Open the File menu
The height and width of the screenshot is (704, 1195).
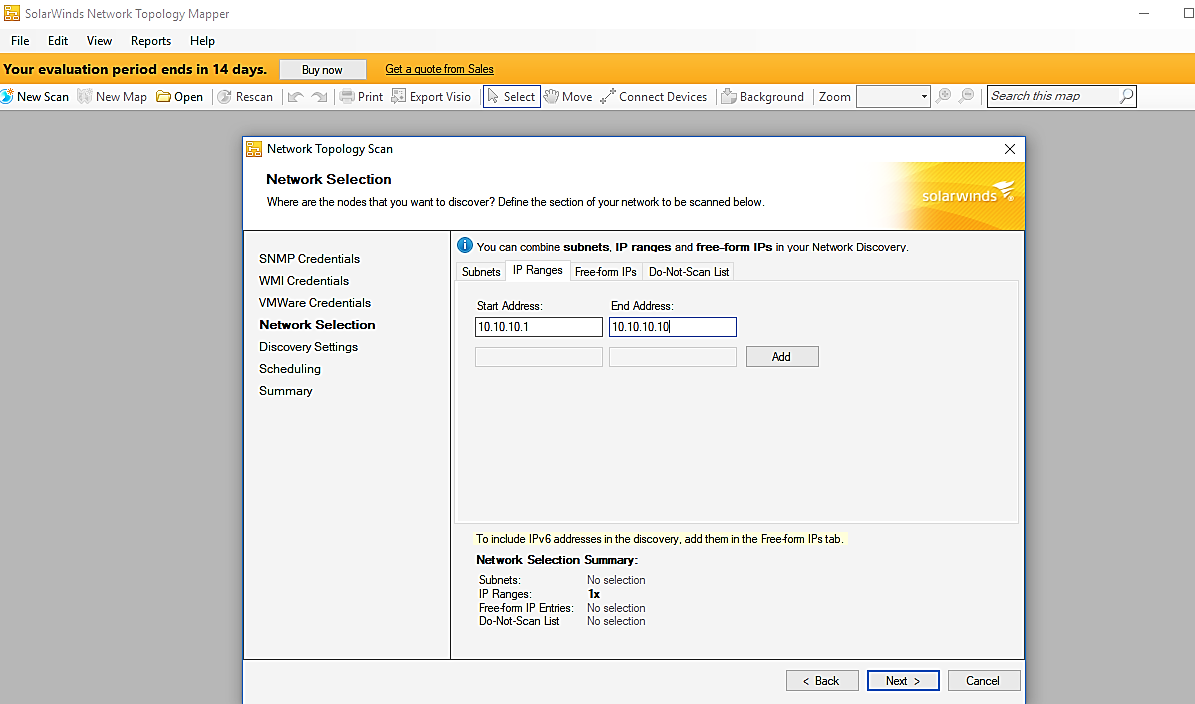tap(21, 41)
